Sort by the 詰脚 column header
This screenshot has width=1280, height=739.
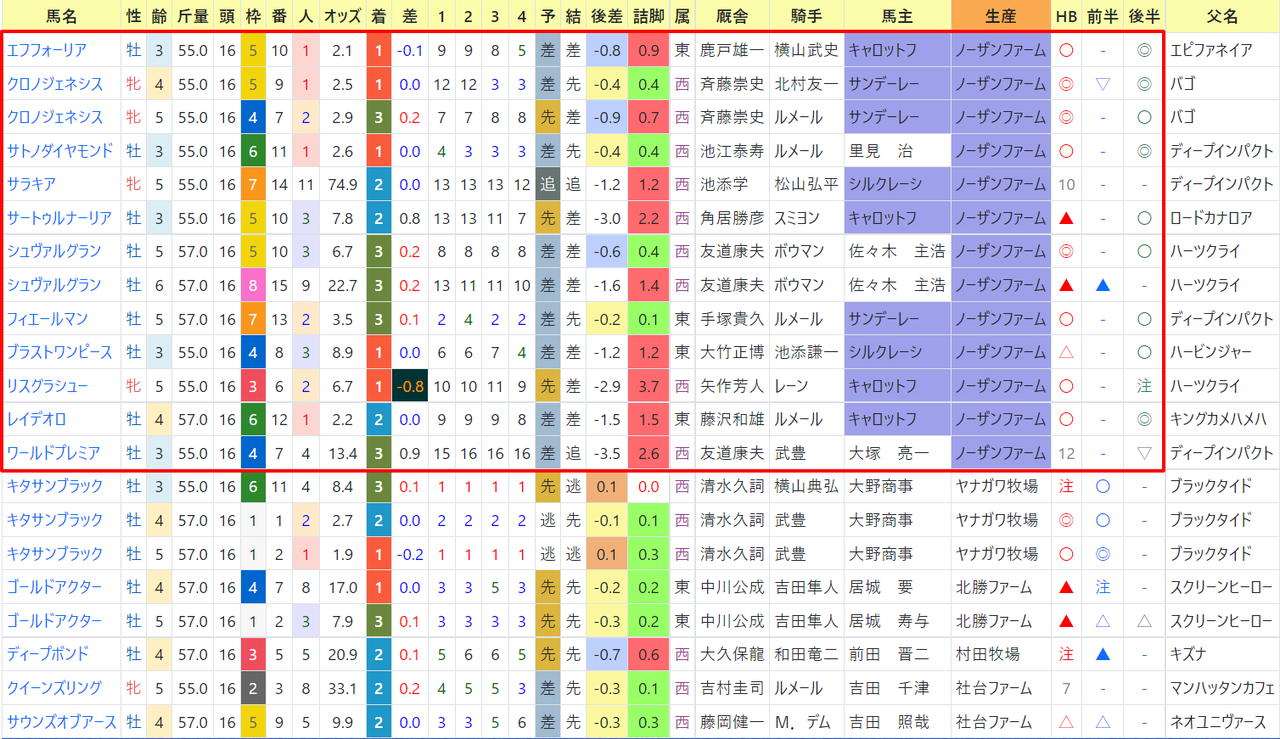click(648, 16)
